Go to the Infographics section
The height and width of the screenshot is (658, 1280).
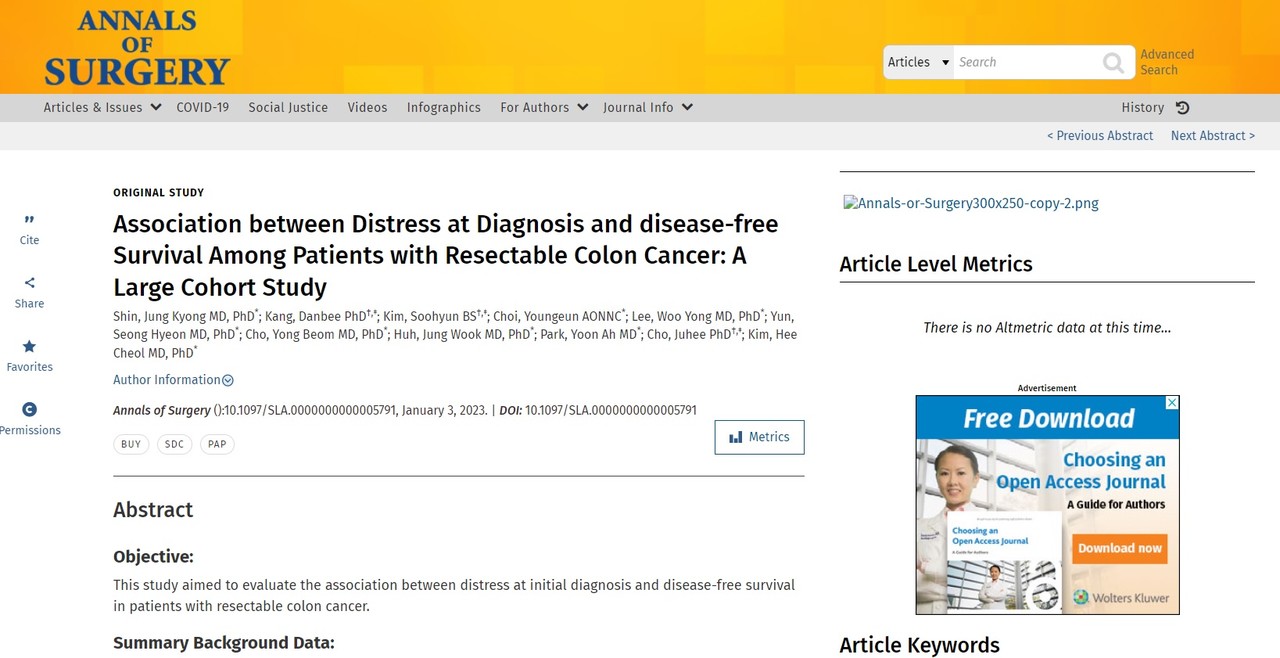point(443,108)
